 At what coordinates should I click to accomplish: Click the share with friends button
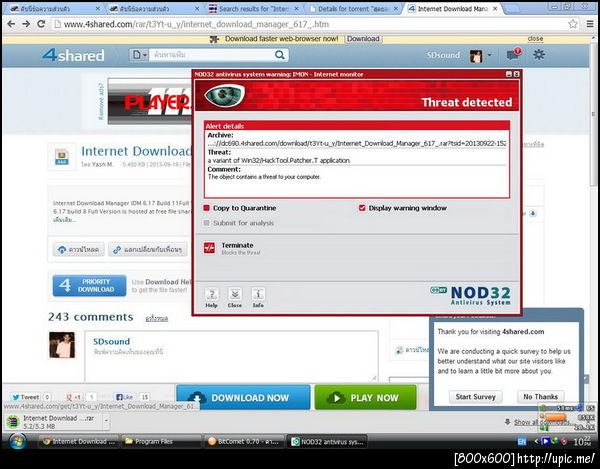[x=148, y=250]
